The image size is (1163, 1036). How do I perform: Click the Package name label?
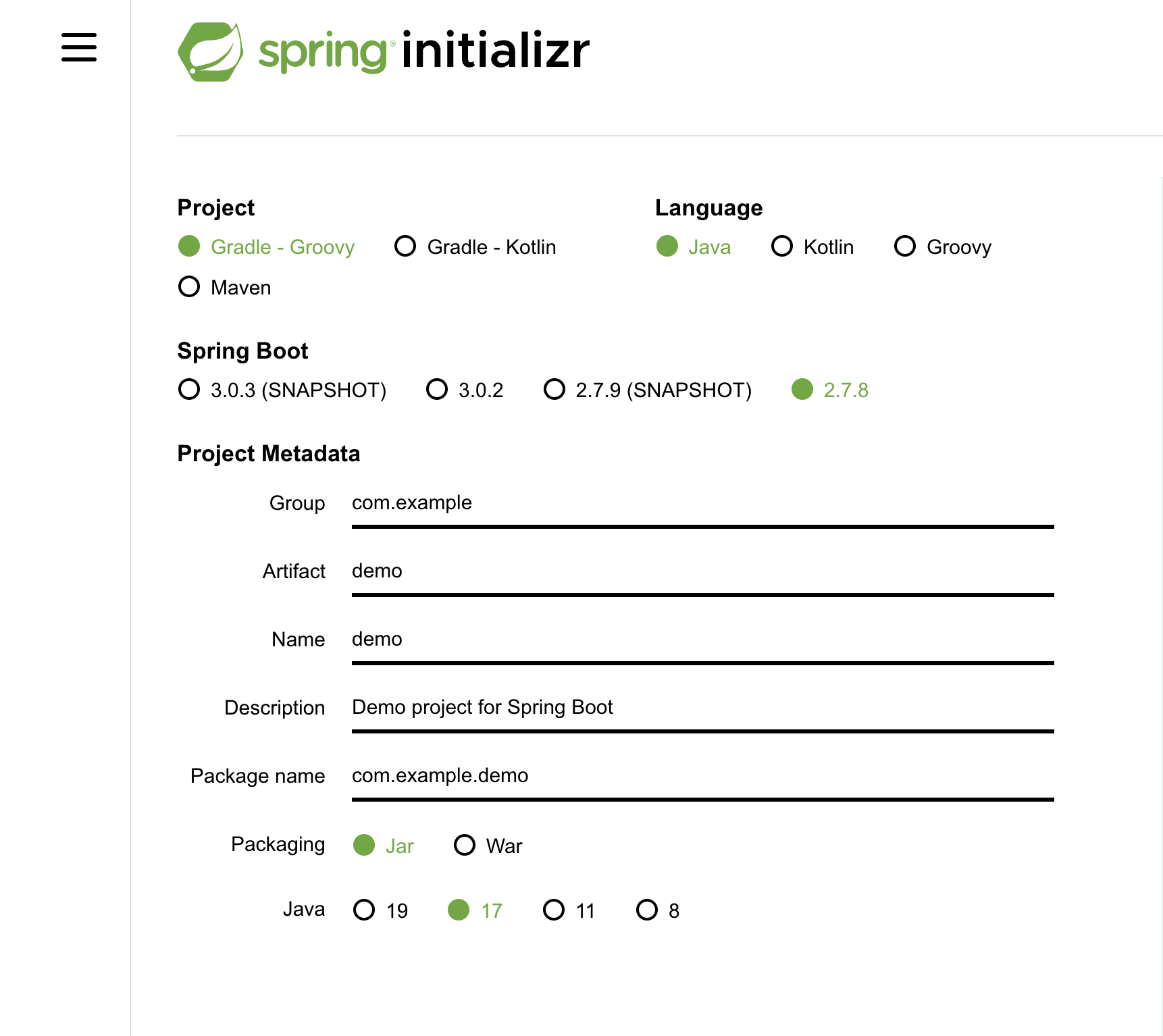[x=258, y=776]
